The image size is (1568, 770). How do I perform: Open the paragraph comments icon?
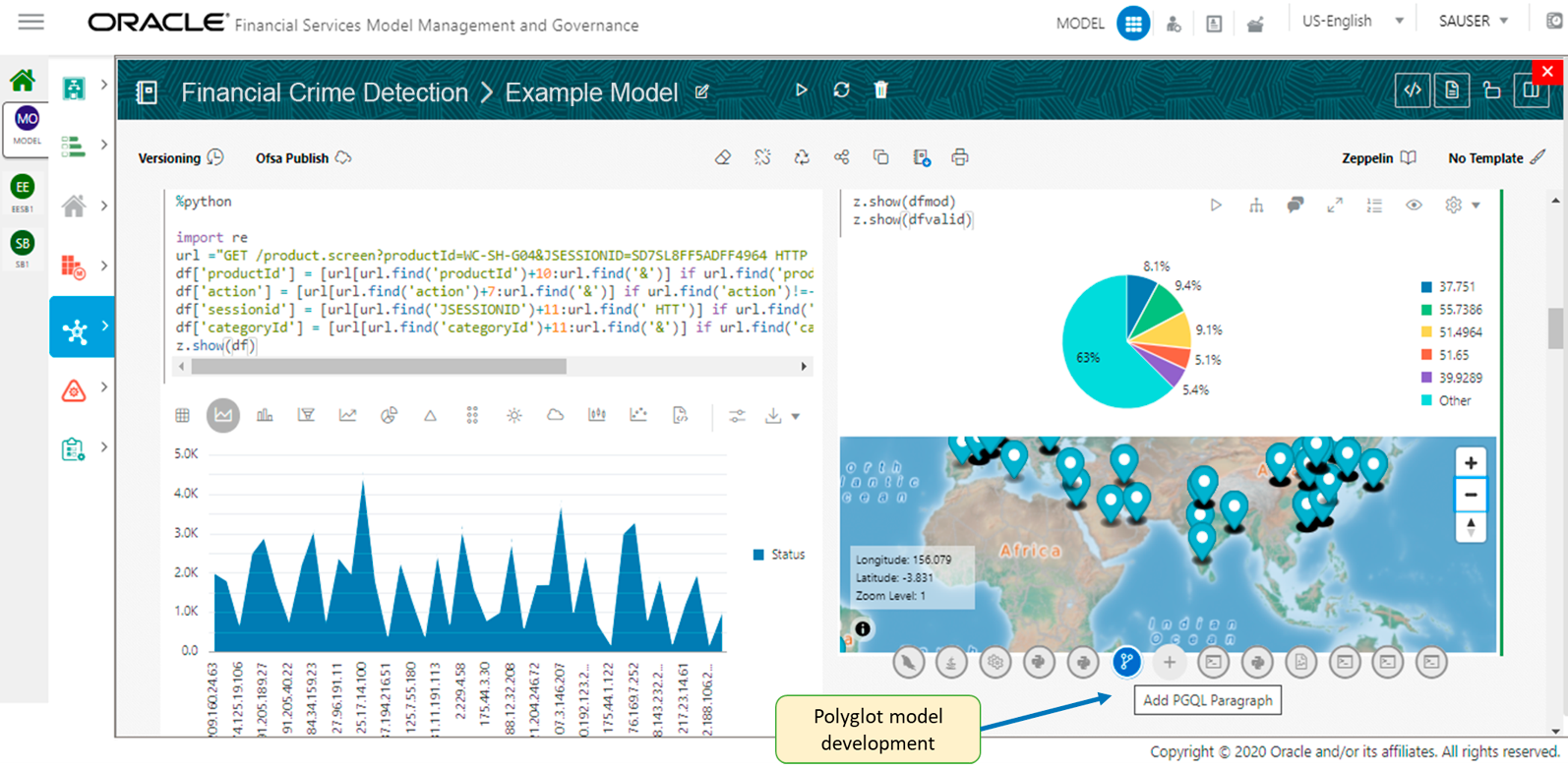(x=1295, y=205)
